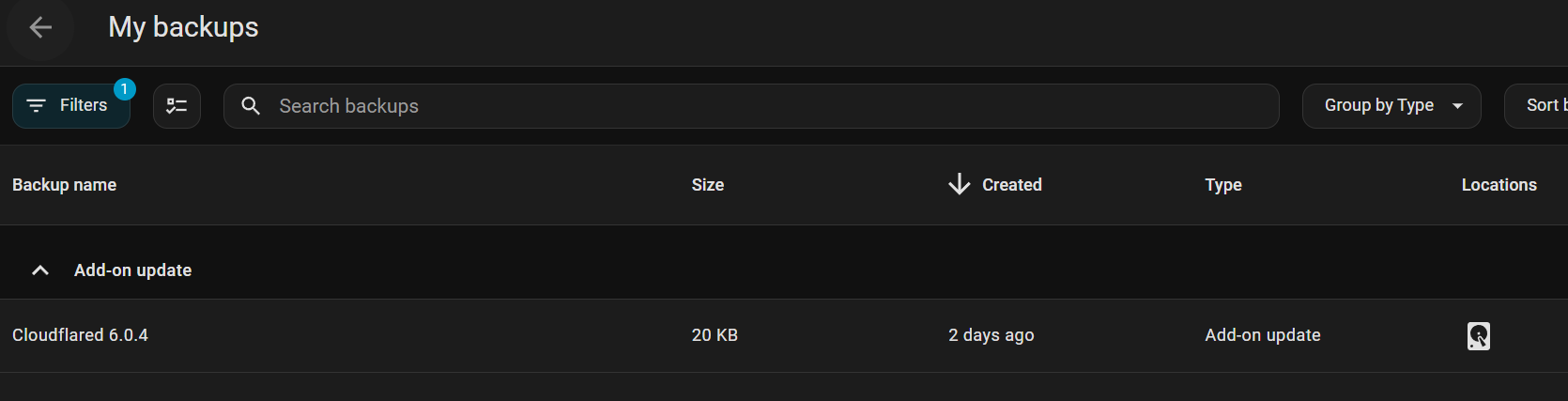
Task: Go back using the arrow icon
Action: click(40, 28)
